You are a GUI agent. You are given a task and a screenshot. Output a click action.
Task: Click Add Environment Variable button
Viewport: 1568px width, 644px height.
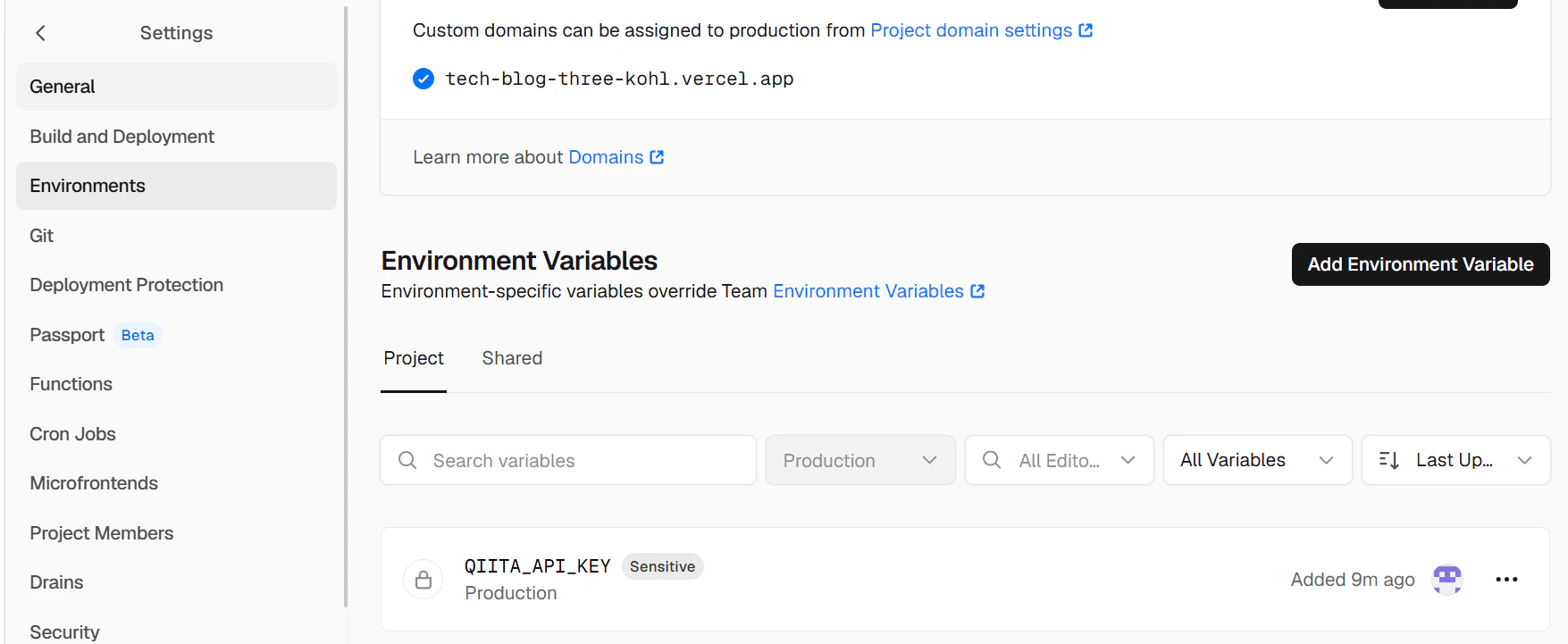(1421, 264)
